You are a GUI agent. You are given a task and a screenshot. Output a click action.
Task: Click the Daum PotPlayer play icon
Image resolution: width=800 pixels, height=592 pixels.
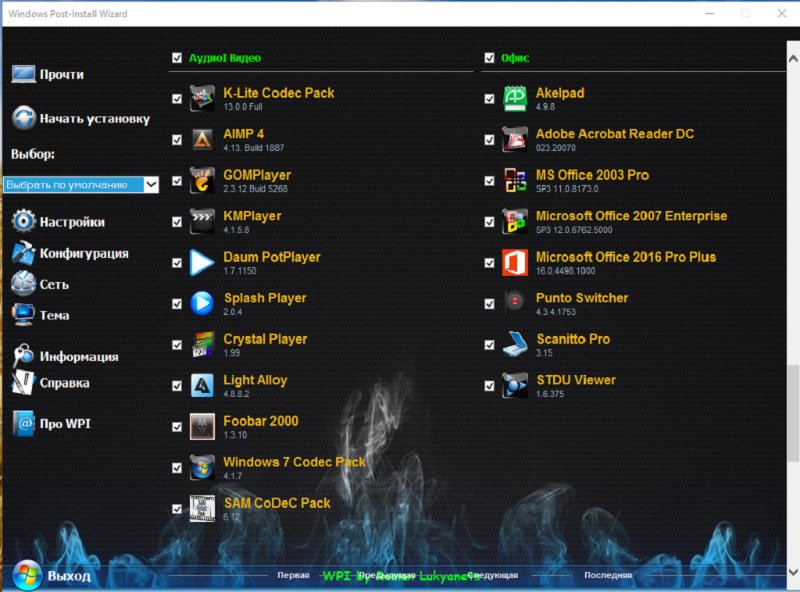pyautogui.click(x=202, y=262)
